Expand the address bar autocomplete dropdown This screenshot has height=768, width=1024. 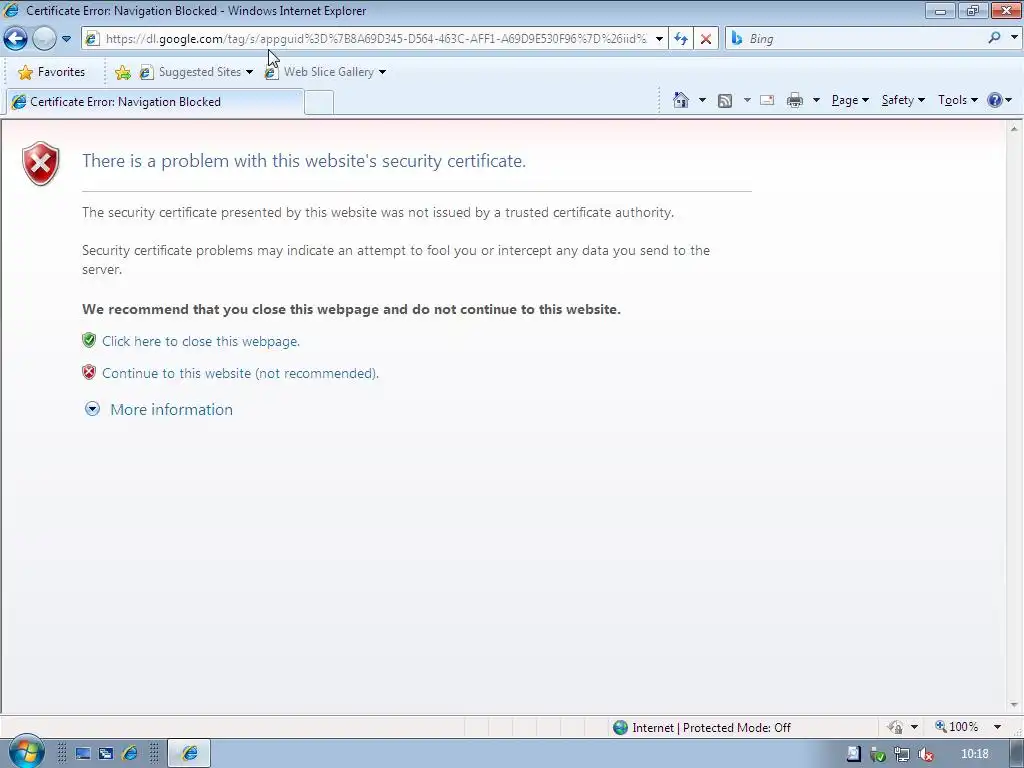click(659, 39)
